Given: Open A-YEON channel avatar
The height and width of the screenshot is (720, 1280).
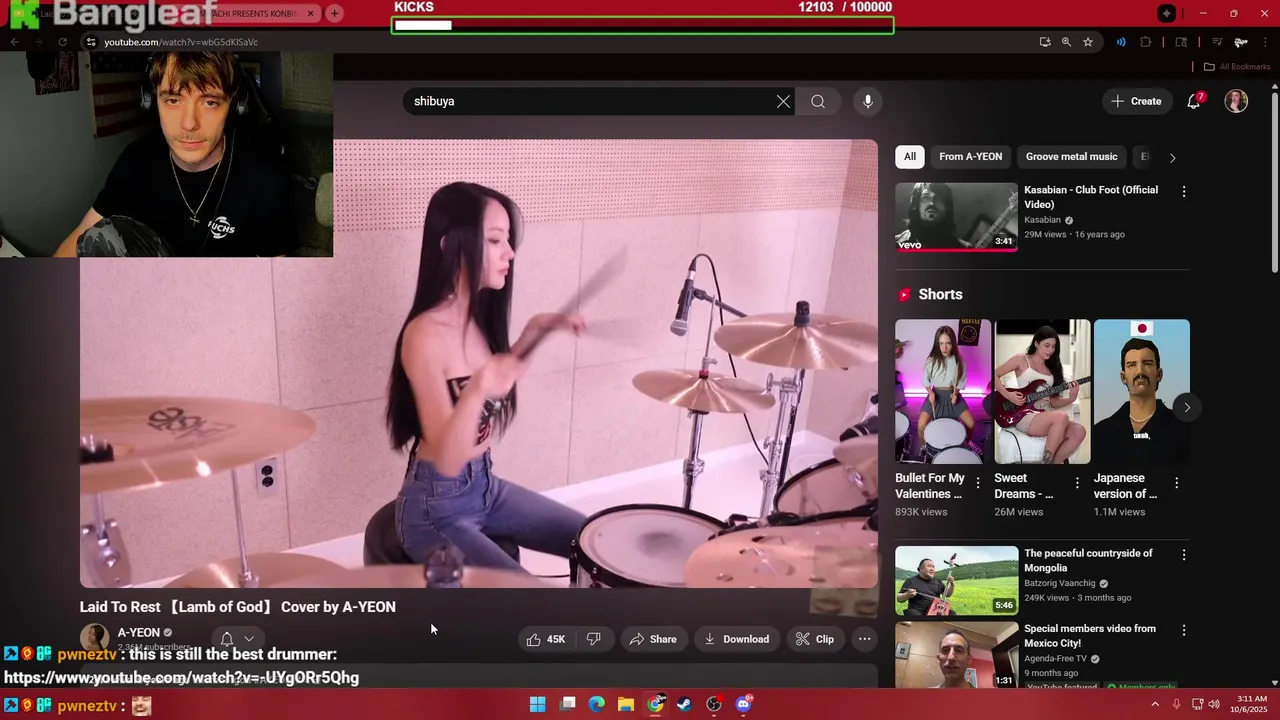Looking at the screenshot, I should click(94, 638).
